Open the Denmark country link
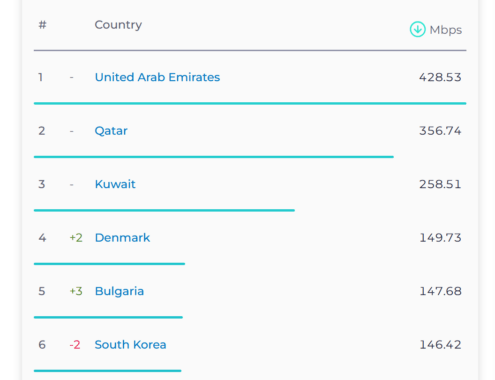 (x=122, y=238)
